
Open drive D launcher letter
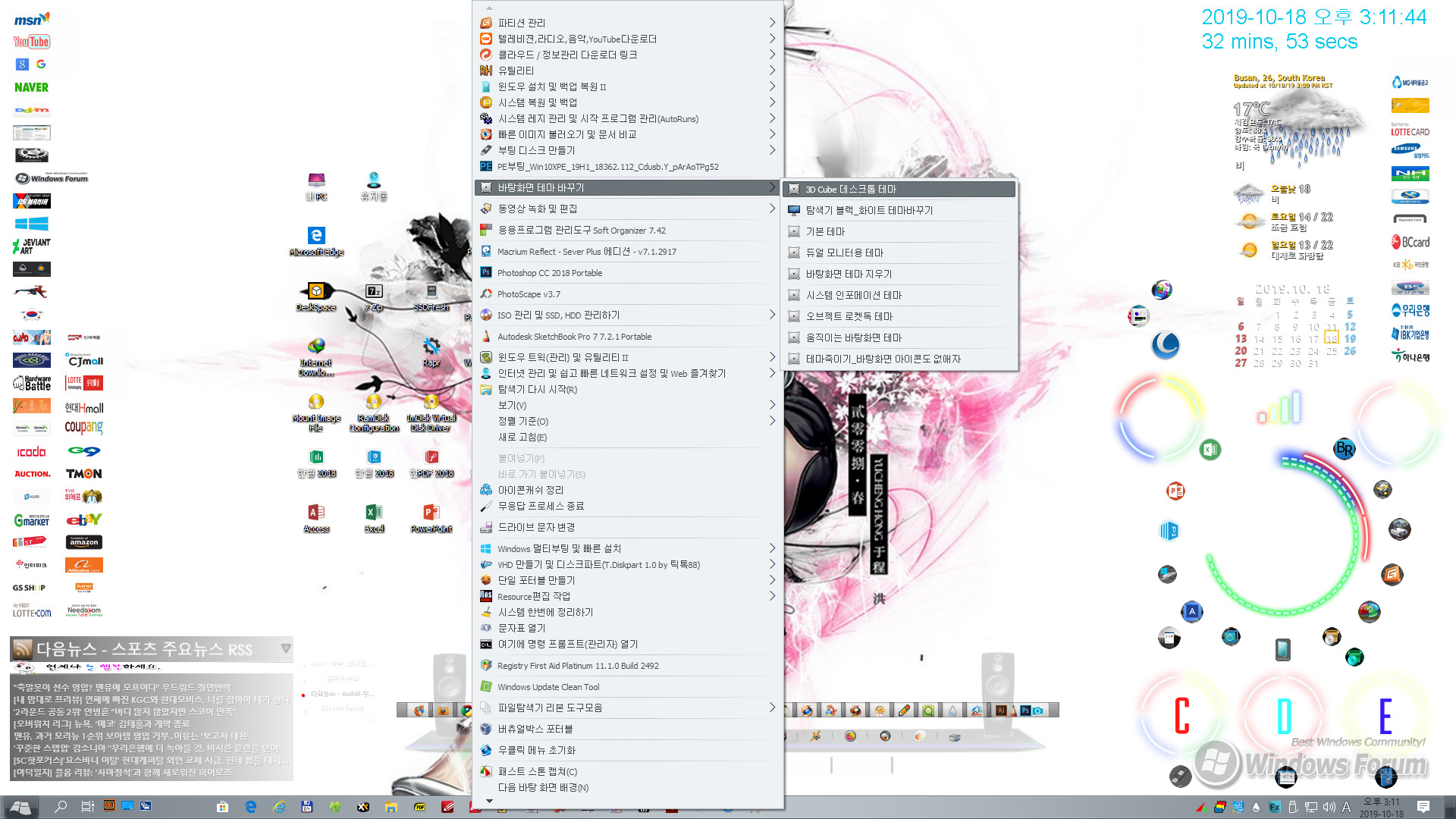[x=1284, y=716]
